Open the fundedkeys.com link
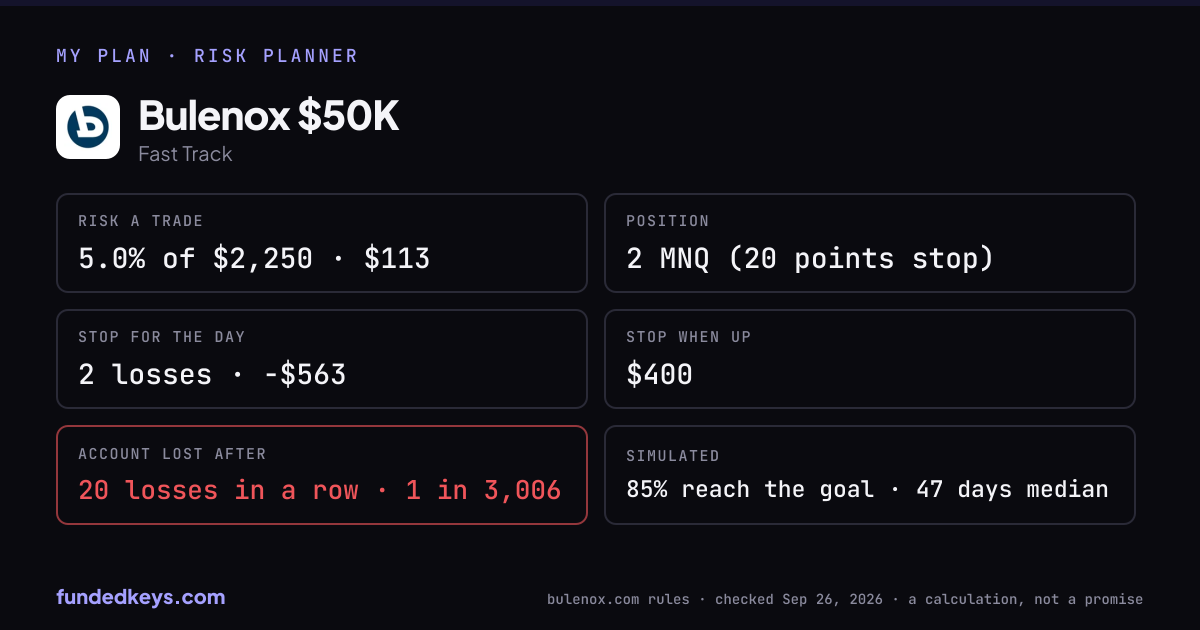The width and height of the screenshot is (1200, 630). 141,598
